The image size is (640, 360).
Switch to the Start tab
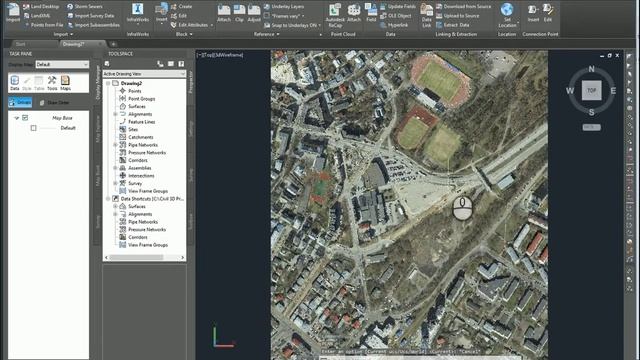coord(20,44)
